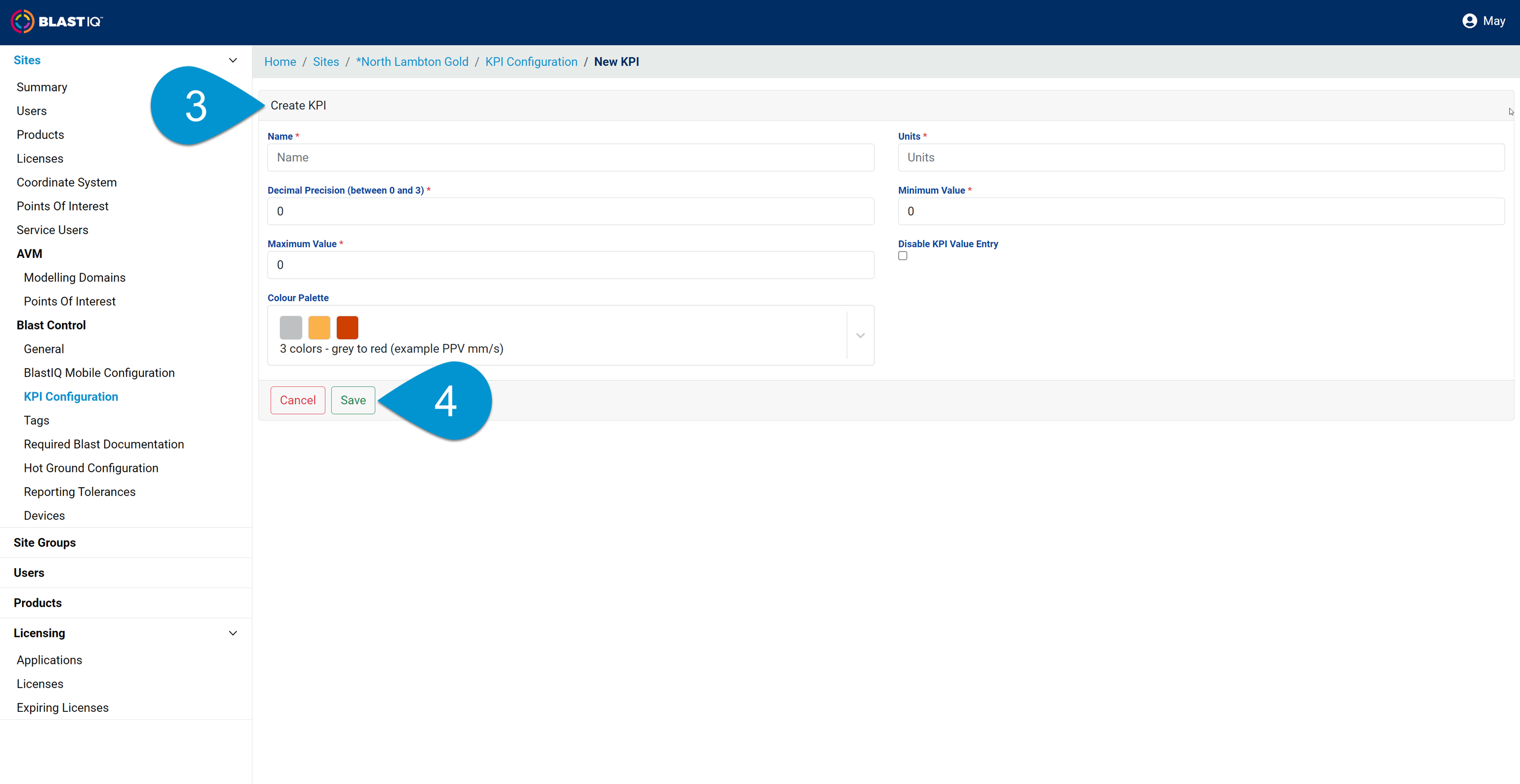Open the Site Groups section
Viewport: 1520px width, 784px height.
tap(45, 543)
